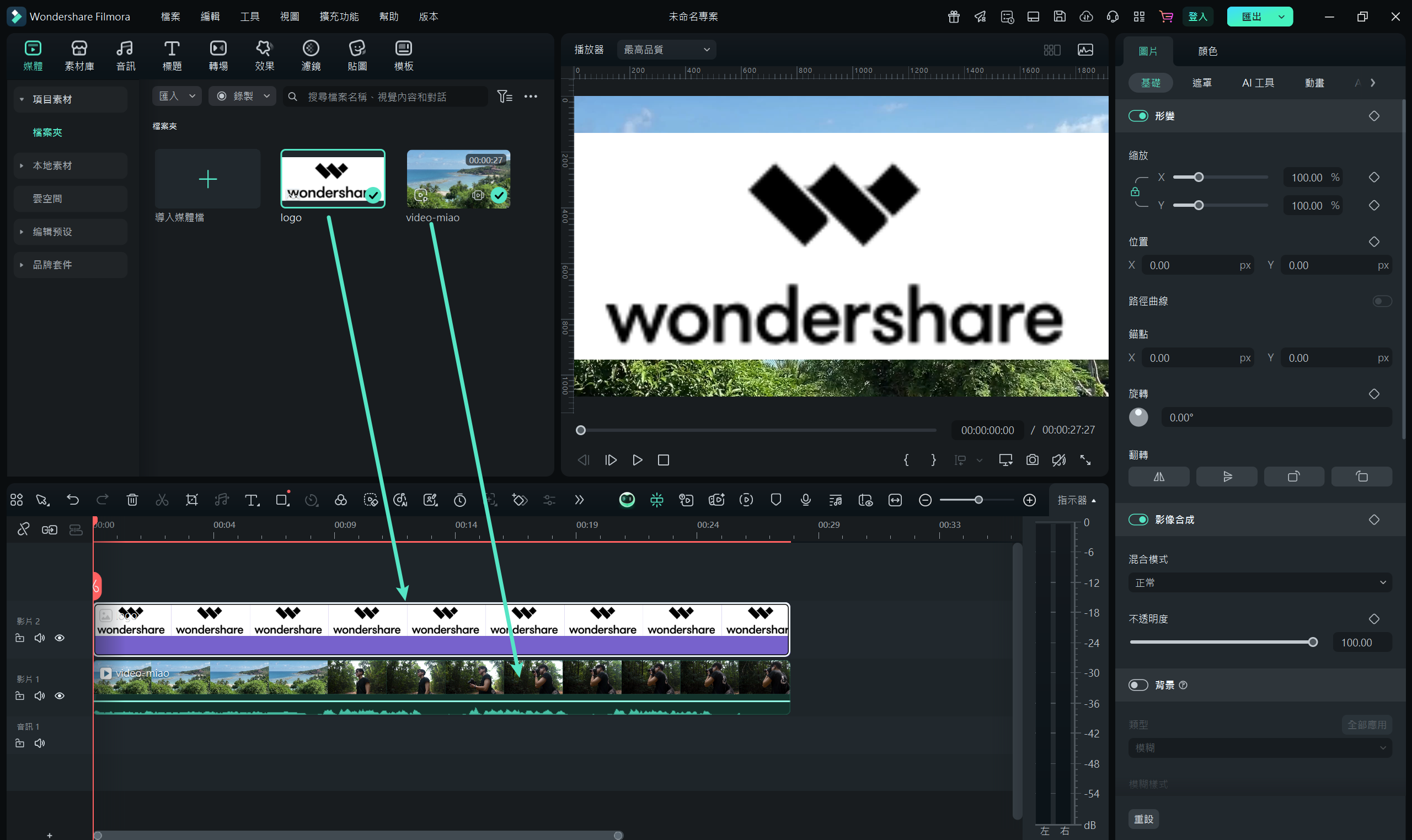Click the 不透明度 opacity slider handle
This screenshot has height=840, width=1412.
point(1313,642)
